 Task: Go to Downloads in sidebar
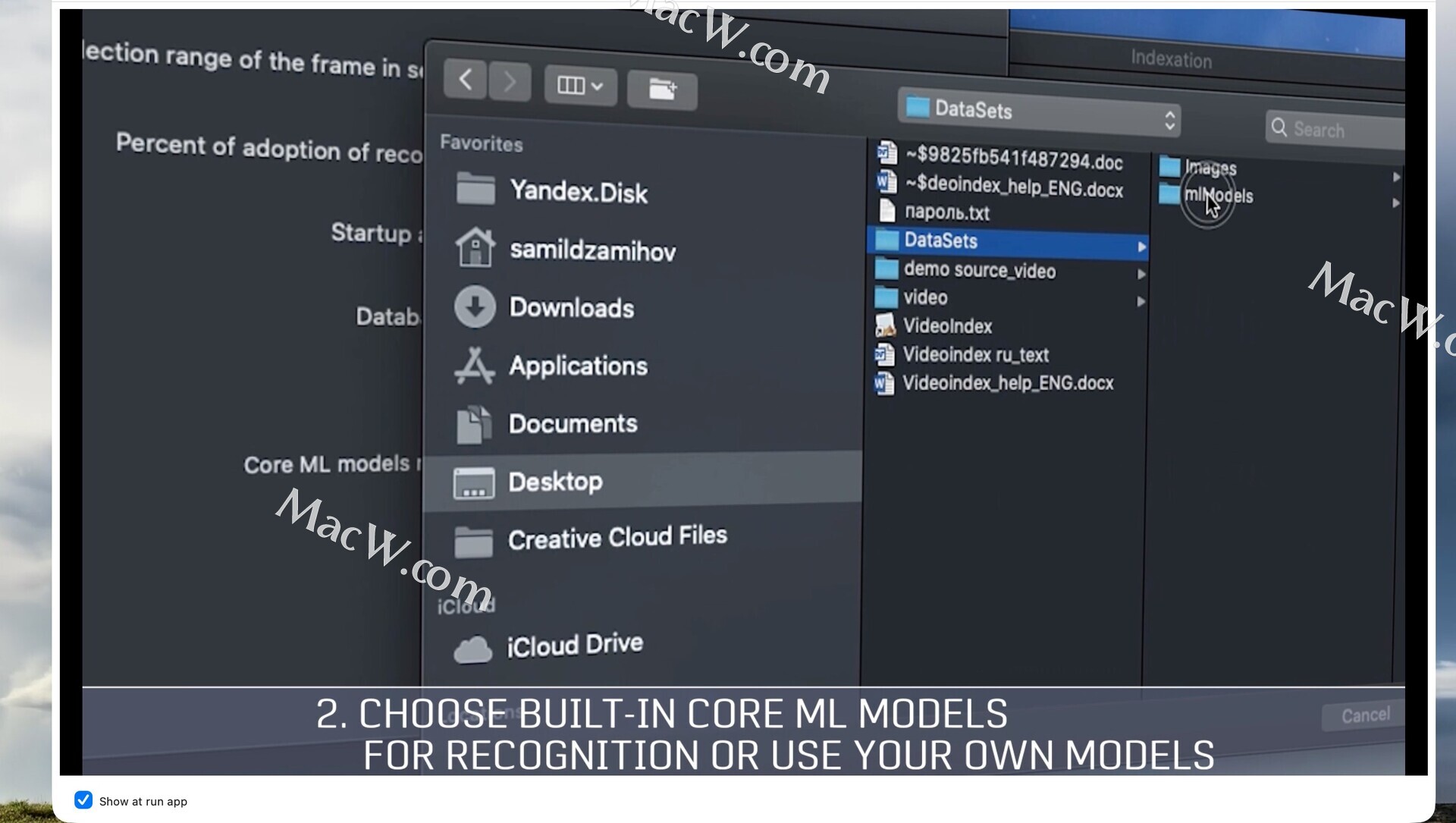[570, 307]
